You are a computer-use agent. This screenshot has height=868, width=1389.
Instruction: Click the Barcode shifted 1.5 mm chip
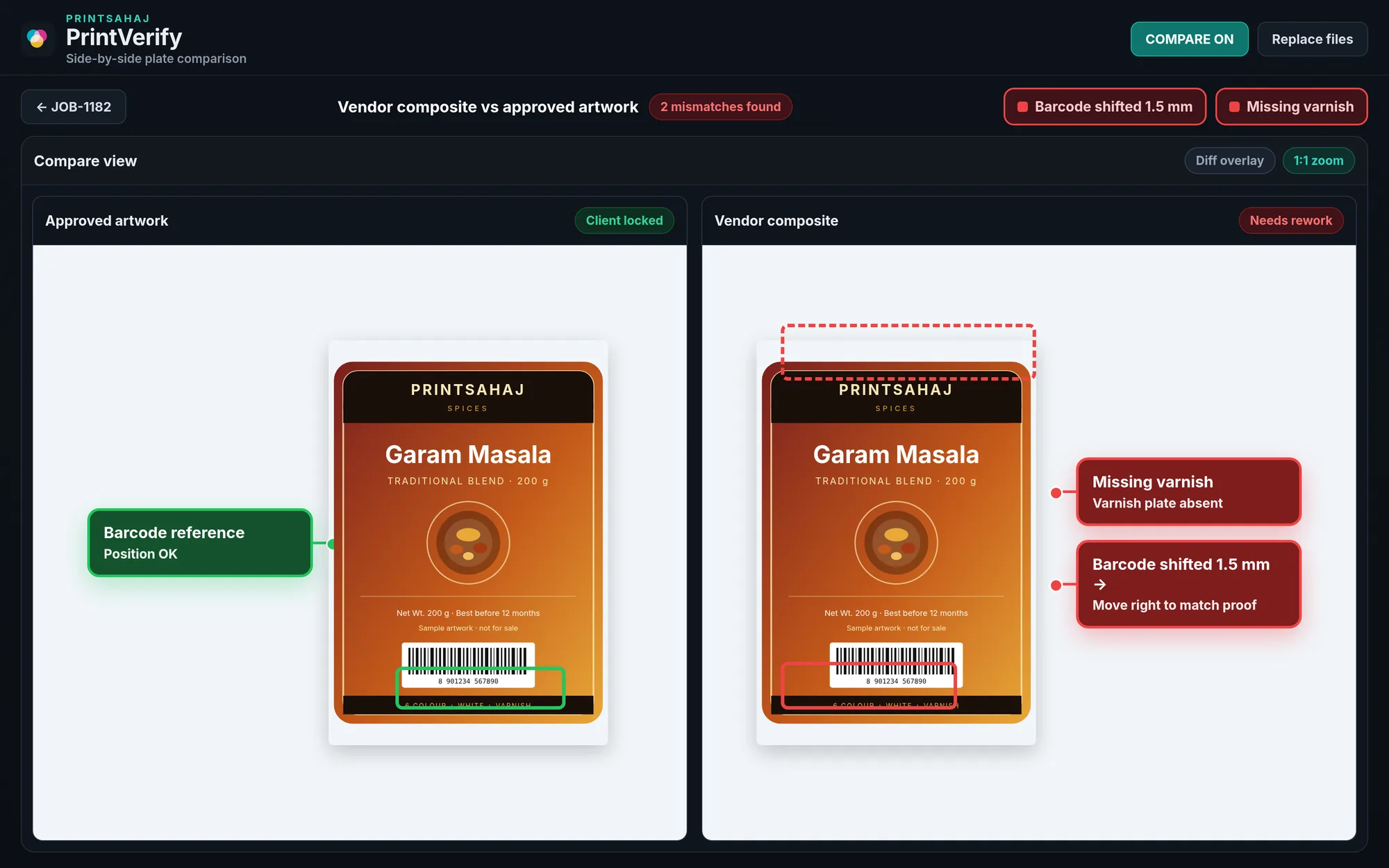coord(1104,107)
